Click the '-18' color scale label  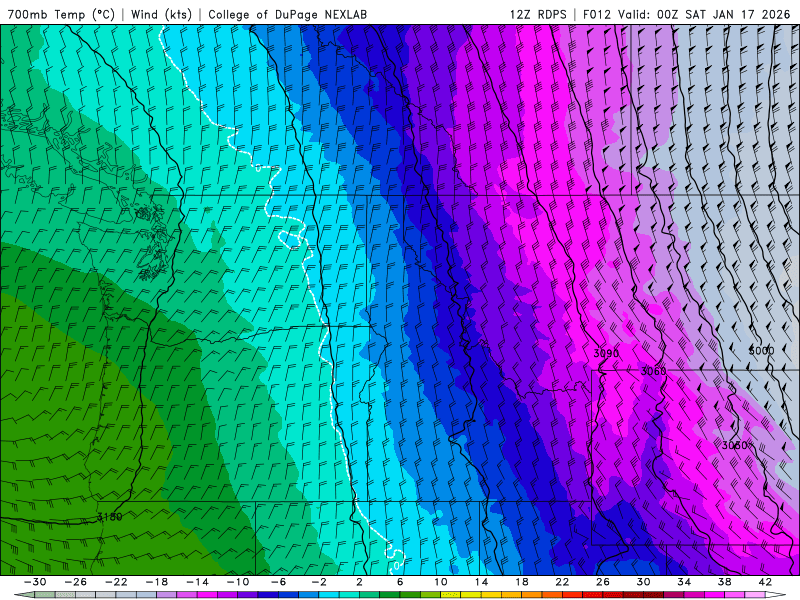(x=157, y=582)
